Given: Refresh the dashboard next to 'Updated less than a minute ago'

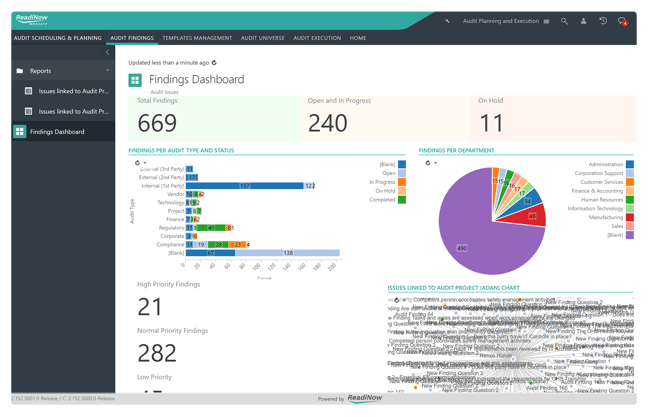Looking at the screenshot, I should click(214, 63).
